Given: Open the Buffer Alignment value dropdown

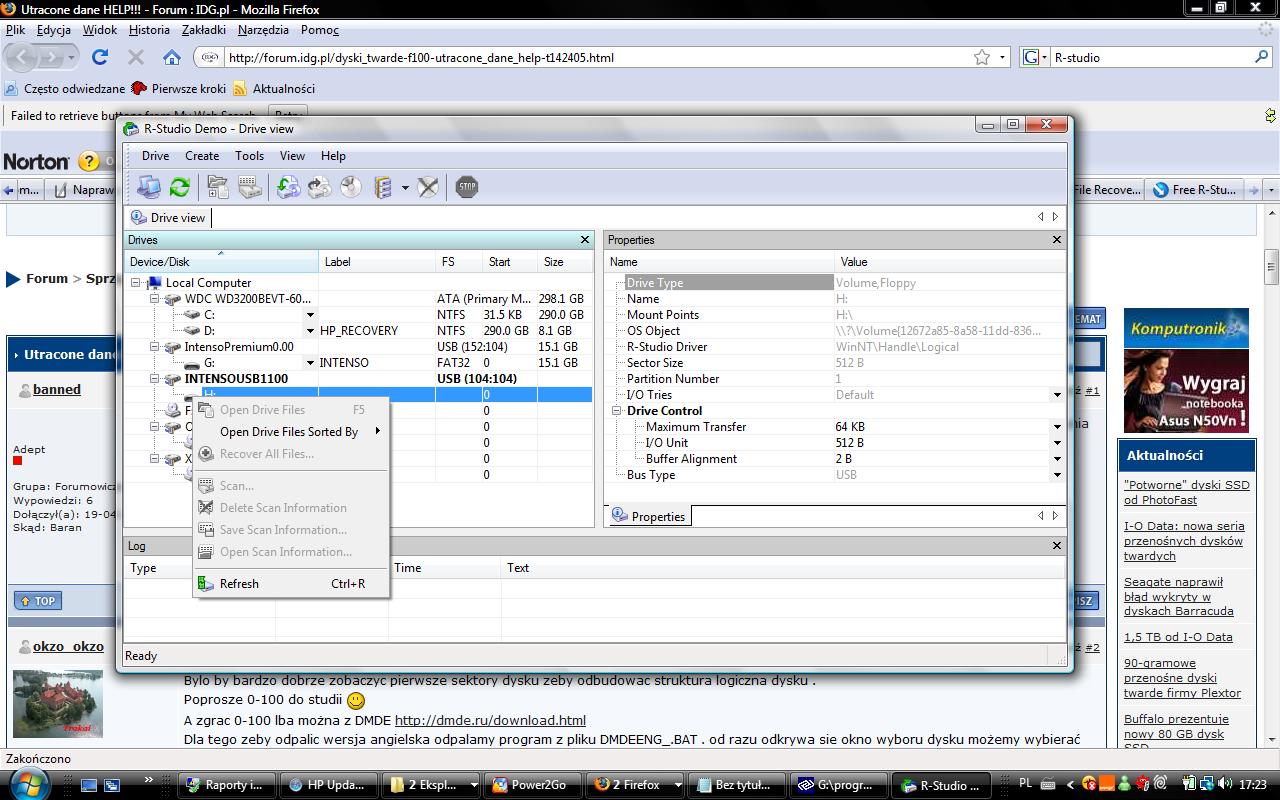Looking at the screenshot, I should (1057, 459).
